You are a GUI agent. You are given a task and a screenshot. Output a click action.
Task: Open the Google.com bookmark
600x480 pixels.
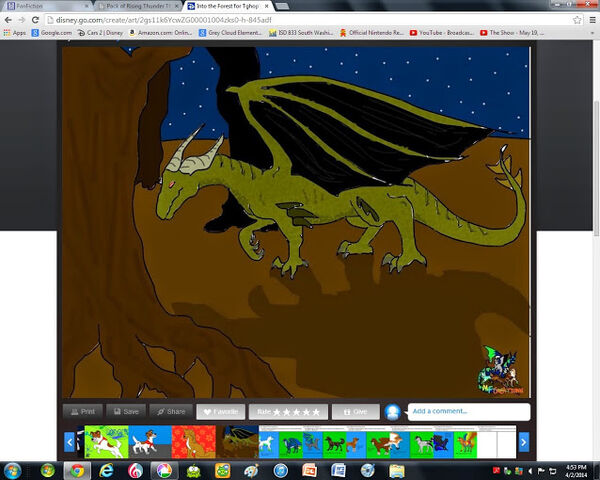tap(52, 33)
